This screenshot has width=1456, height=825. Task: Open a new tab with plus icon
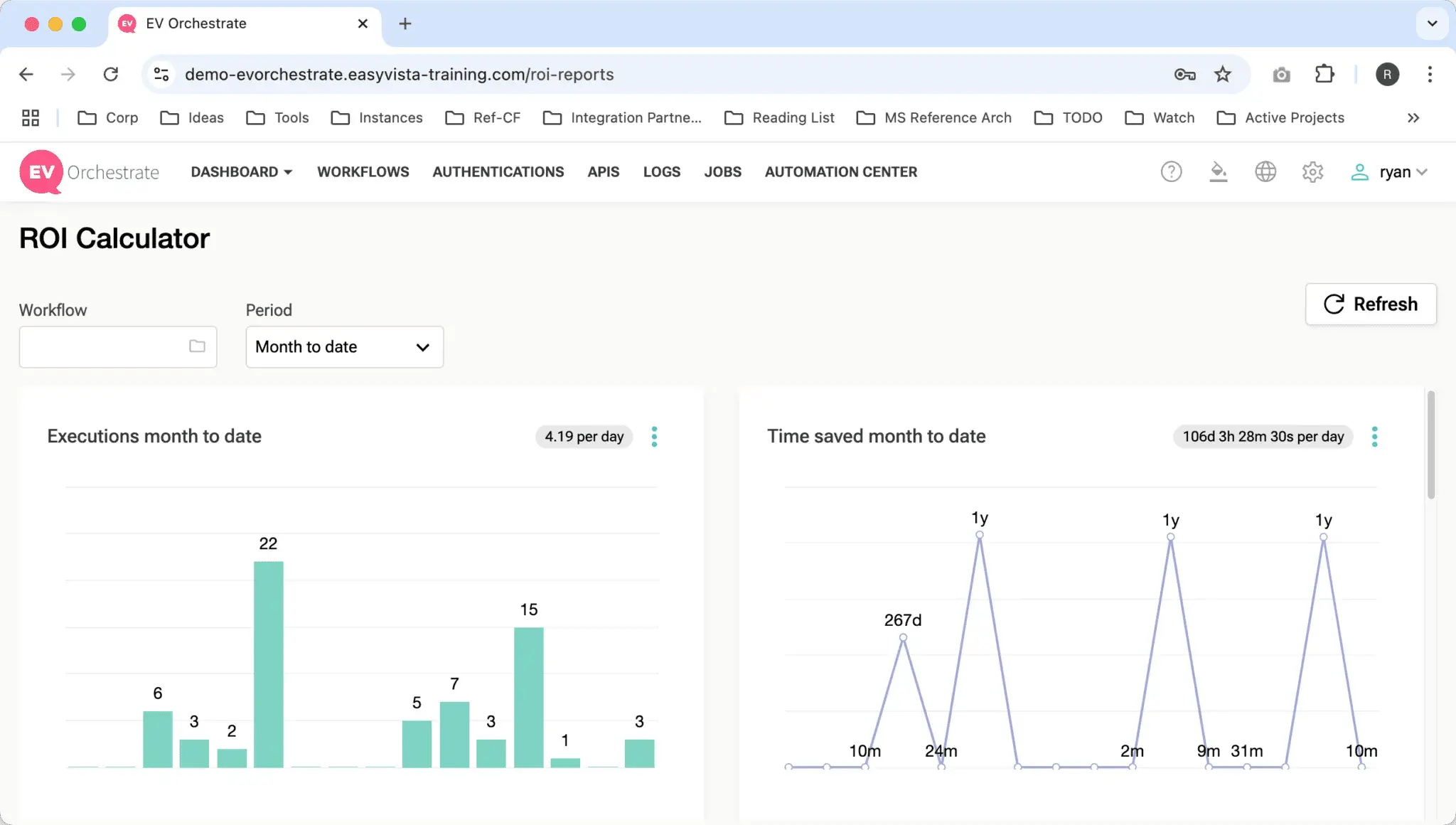[x=405, y=23]
